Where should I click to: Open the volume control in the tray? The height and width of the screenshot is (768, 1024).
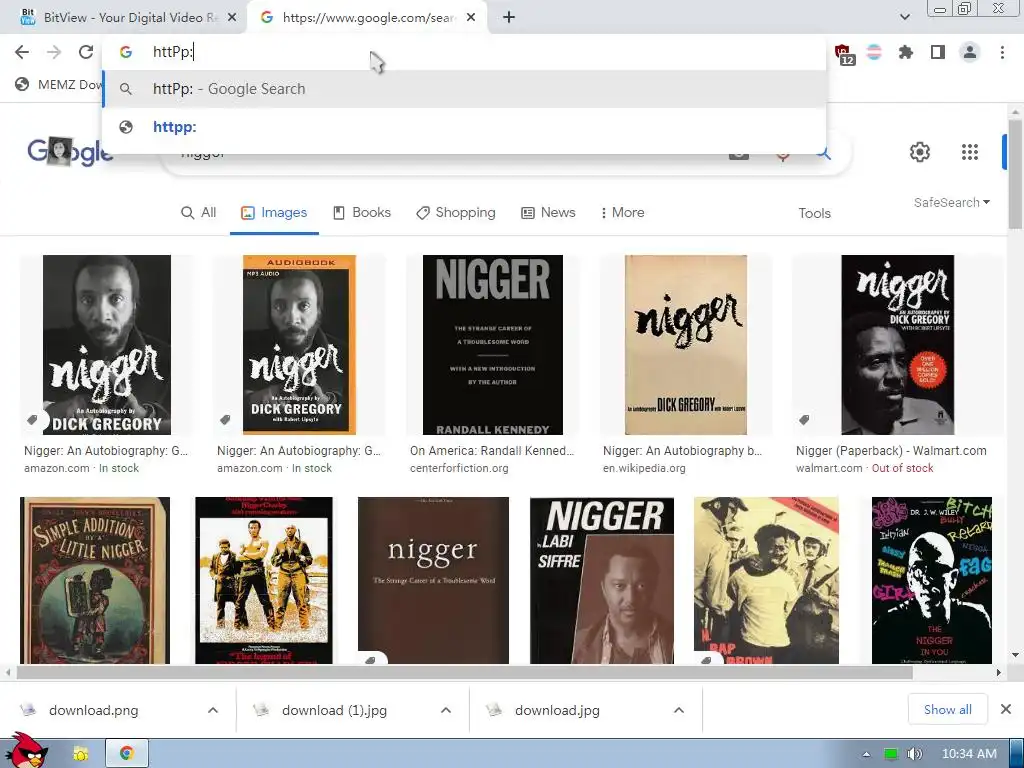[914, 754]
